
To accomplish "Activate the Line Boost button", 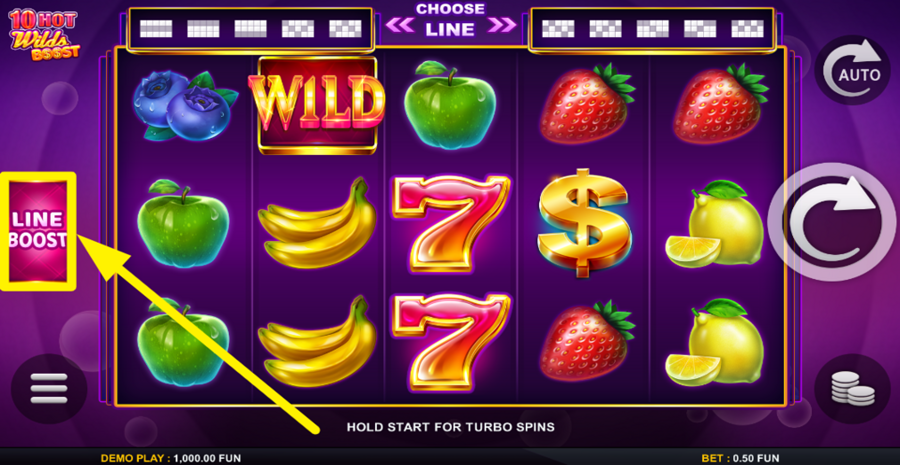I will click(38, 231).
